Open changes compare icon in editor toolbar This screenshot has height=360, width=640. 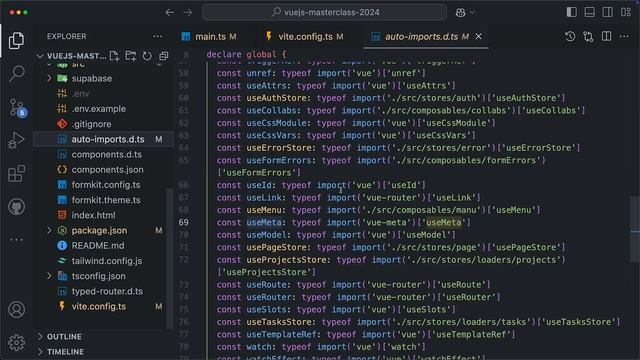(588, 36)
